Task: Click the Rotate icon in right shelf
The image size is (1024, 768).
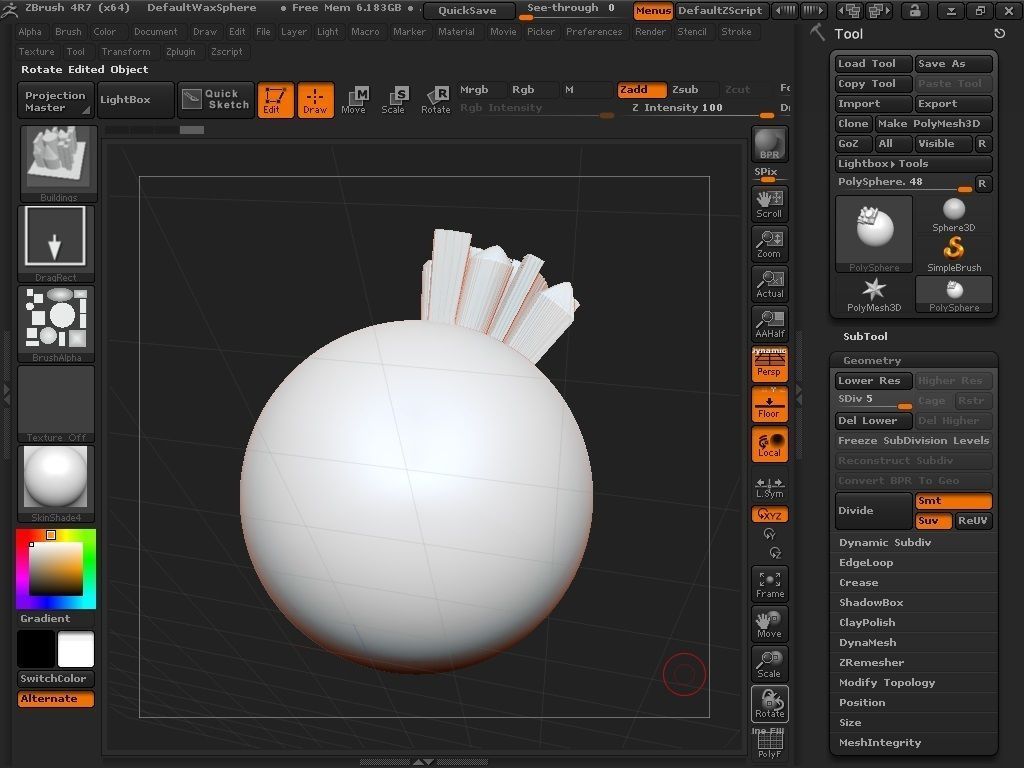Action: click(x=769, y=704)
